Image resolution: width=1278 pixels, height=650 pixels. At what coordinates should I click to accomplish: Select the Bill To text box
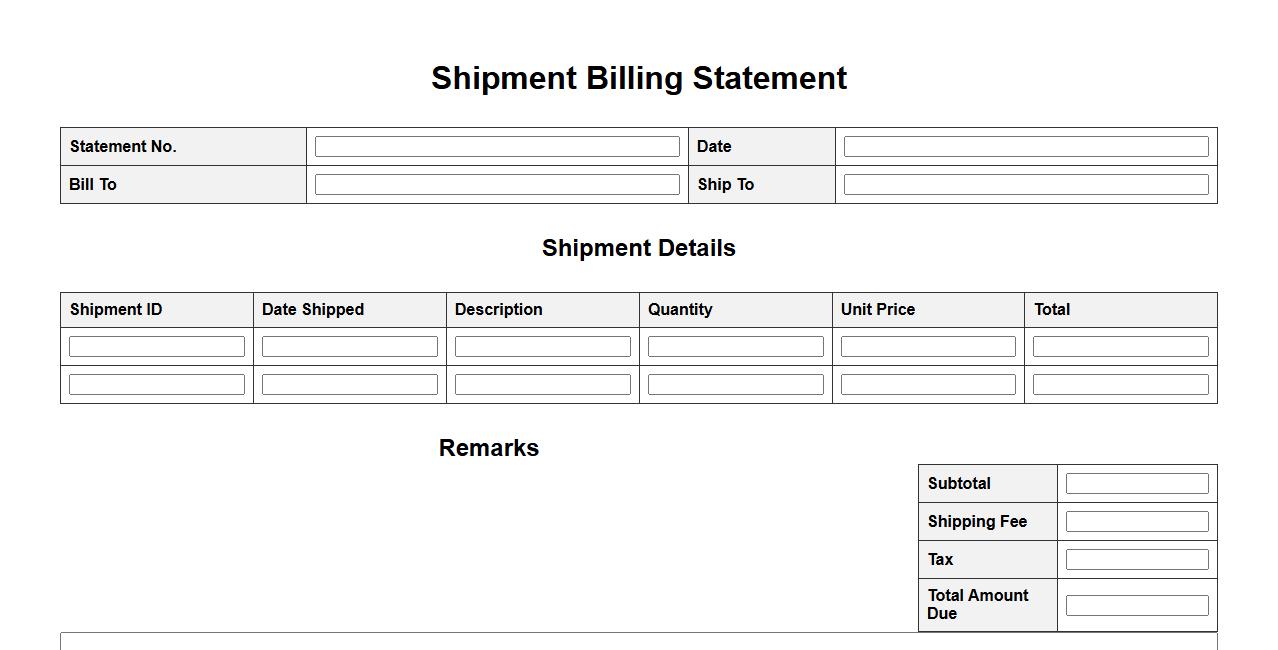pos(497,185)
